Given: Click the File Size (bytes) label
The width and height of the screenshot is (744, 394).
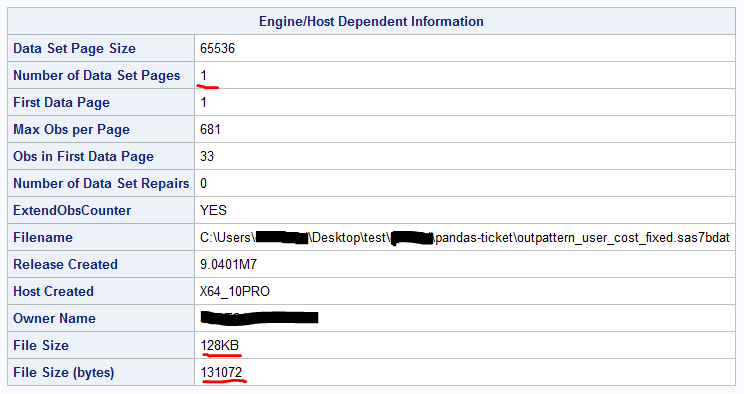Looking at the screenshot, I should tap(64, 373).
